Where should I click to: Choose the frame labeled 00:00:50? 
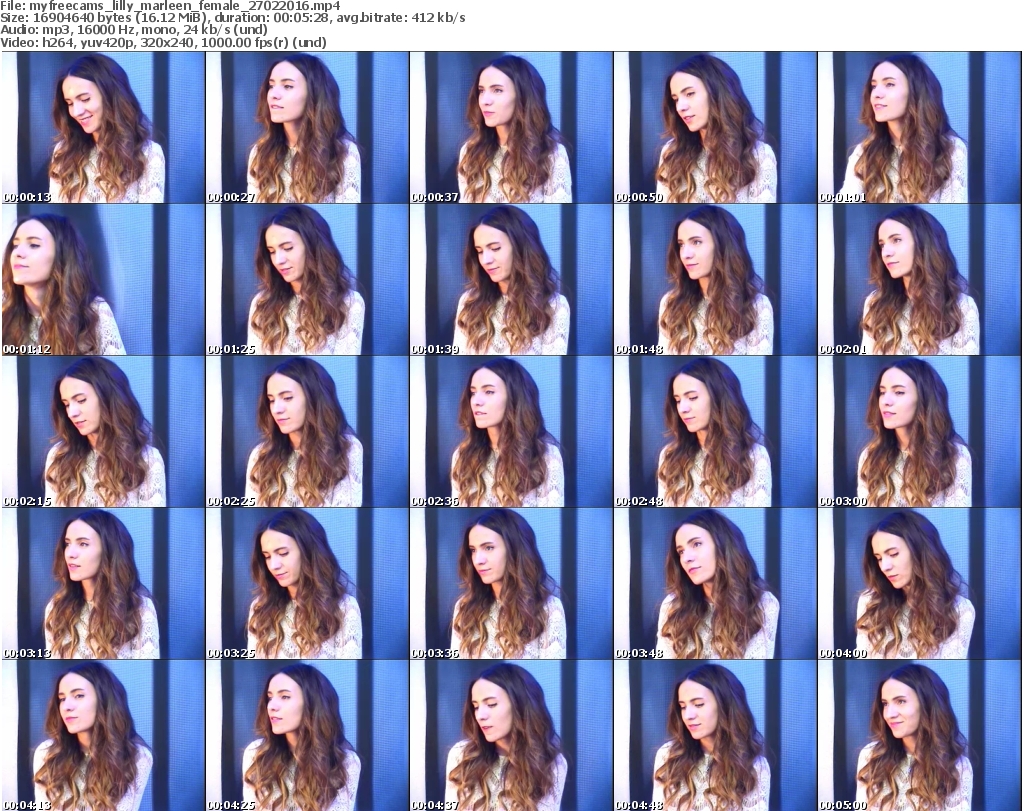pos(715,127)
